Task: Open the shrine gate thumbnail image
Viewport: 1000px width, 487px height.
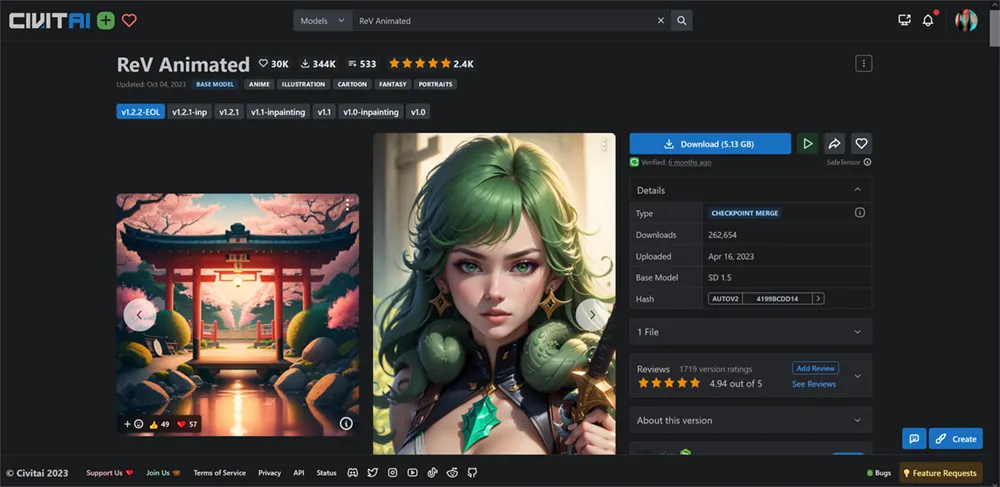Action: 237,315
